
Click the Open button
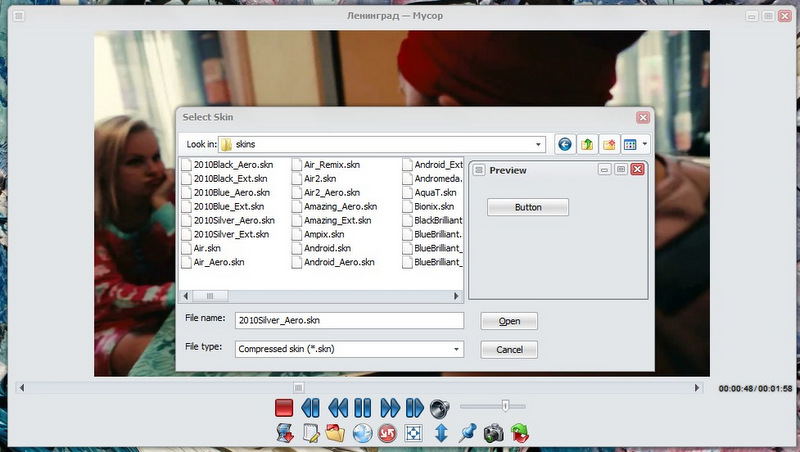pyautogui.click(x=509, y=321)
